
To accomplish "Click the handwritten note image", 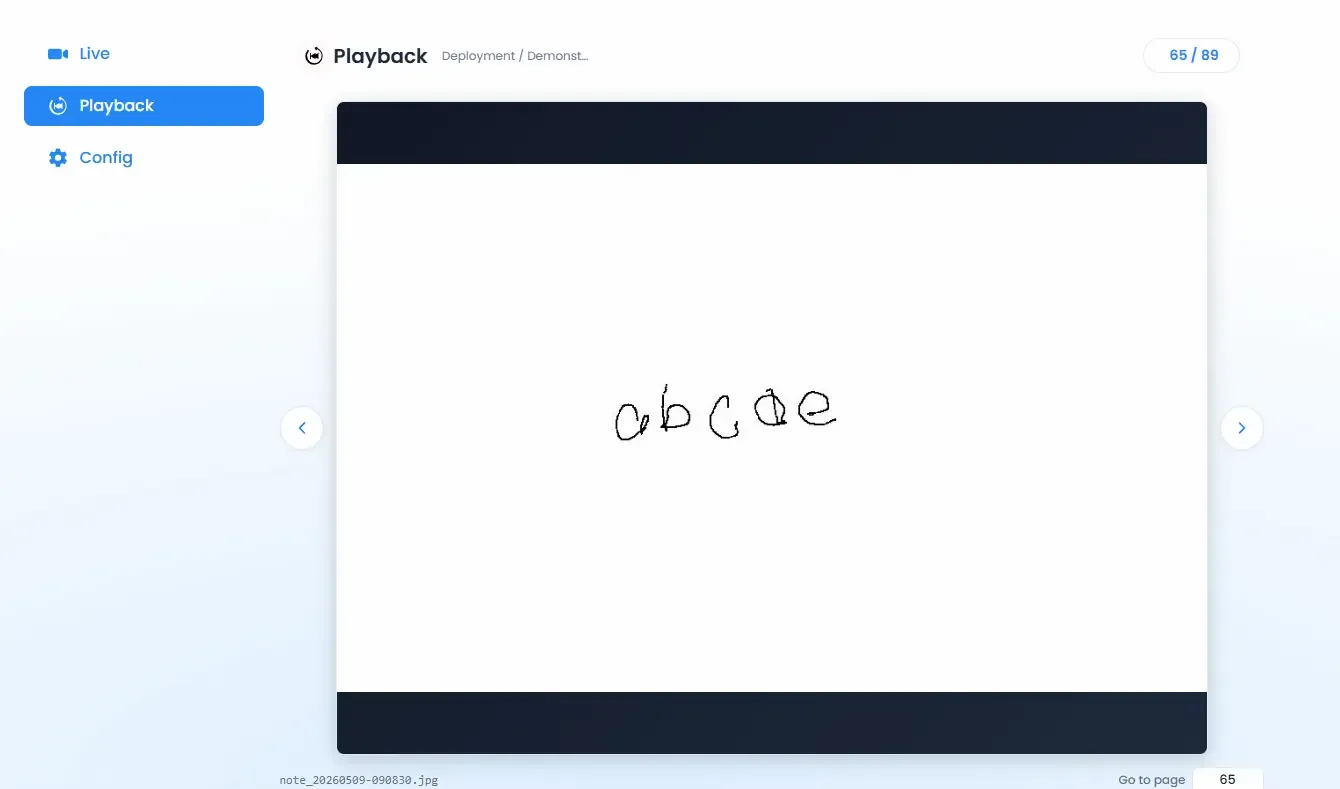I will pyautogui.click(x=772, y=428).
